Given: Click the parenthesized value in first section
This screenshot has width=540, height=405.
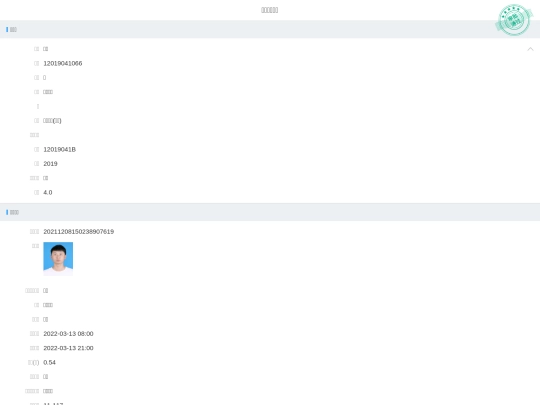Looking at the screenshot, I should (52, 121).
